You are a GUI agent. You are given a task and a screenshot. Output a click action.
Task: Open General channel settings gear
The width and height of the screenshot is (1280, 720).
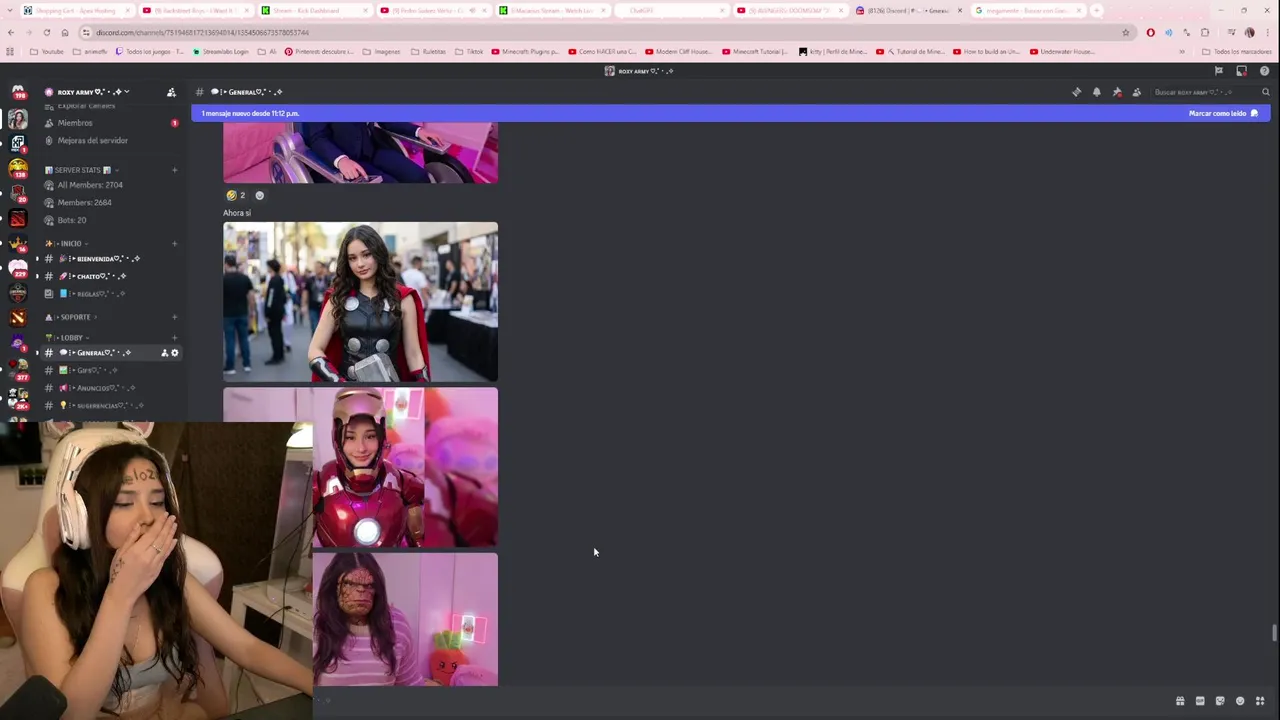[174, 353]
